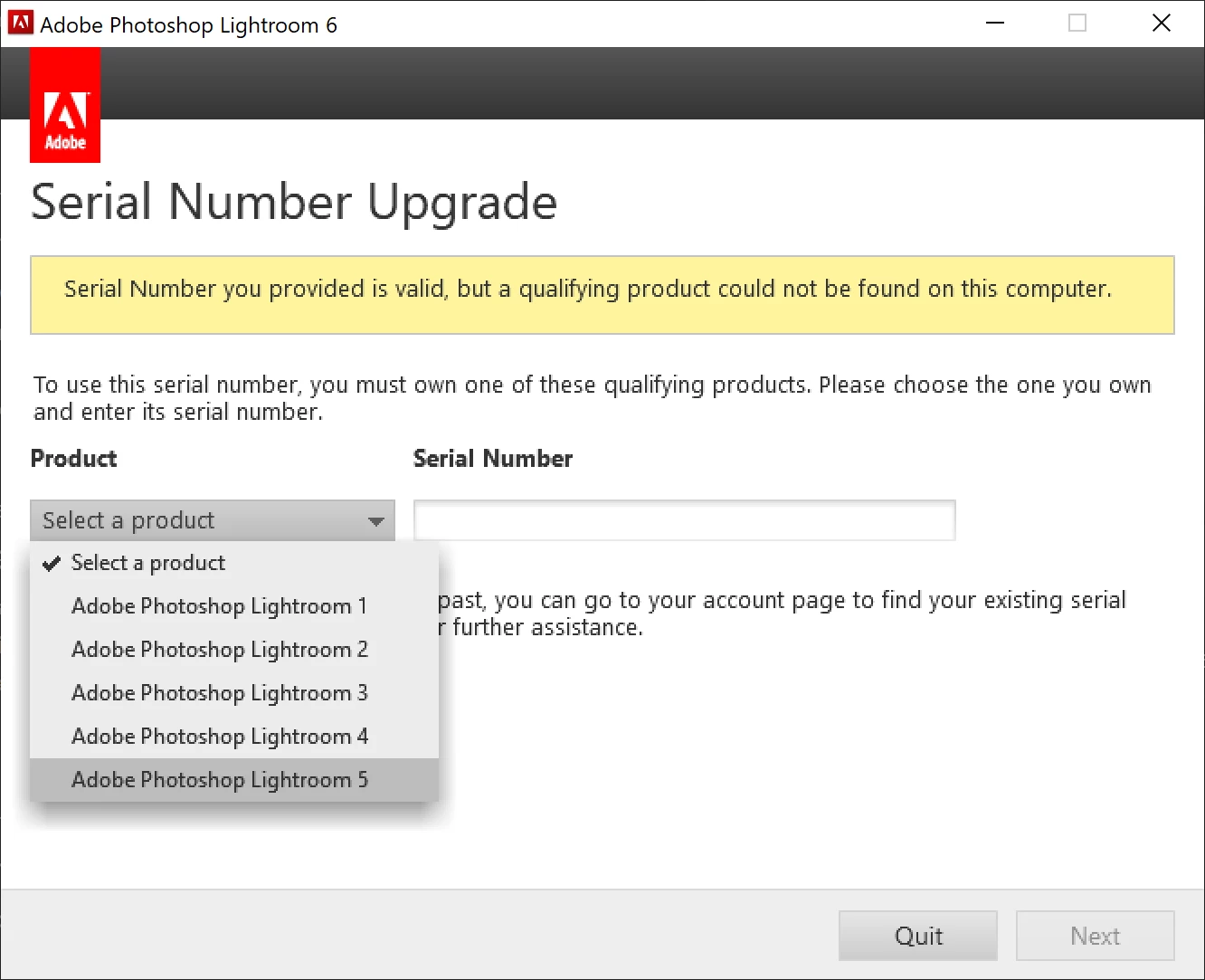Select Adobe Photoshop Lightroom 5

click(x=234, y=780)
